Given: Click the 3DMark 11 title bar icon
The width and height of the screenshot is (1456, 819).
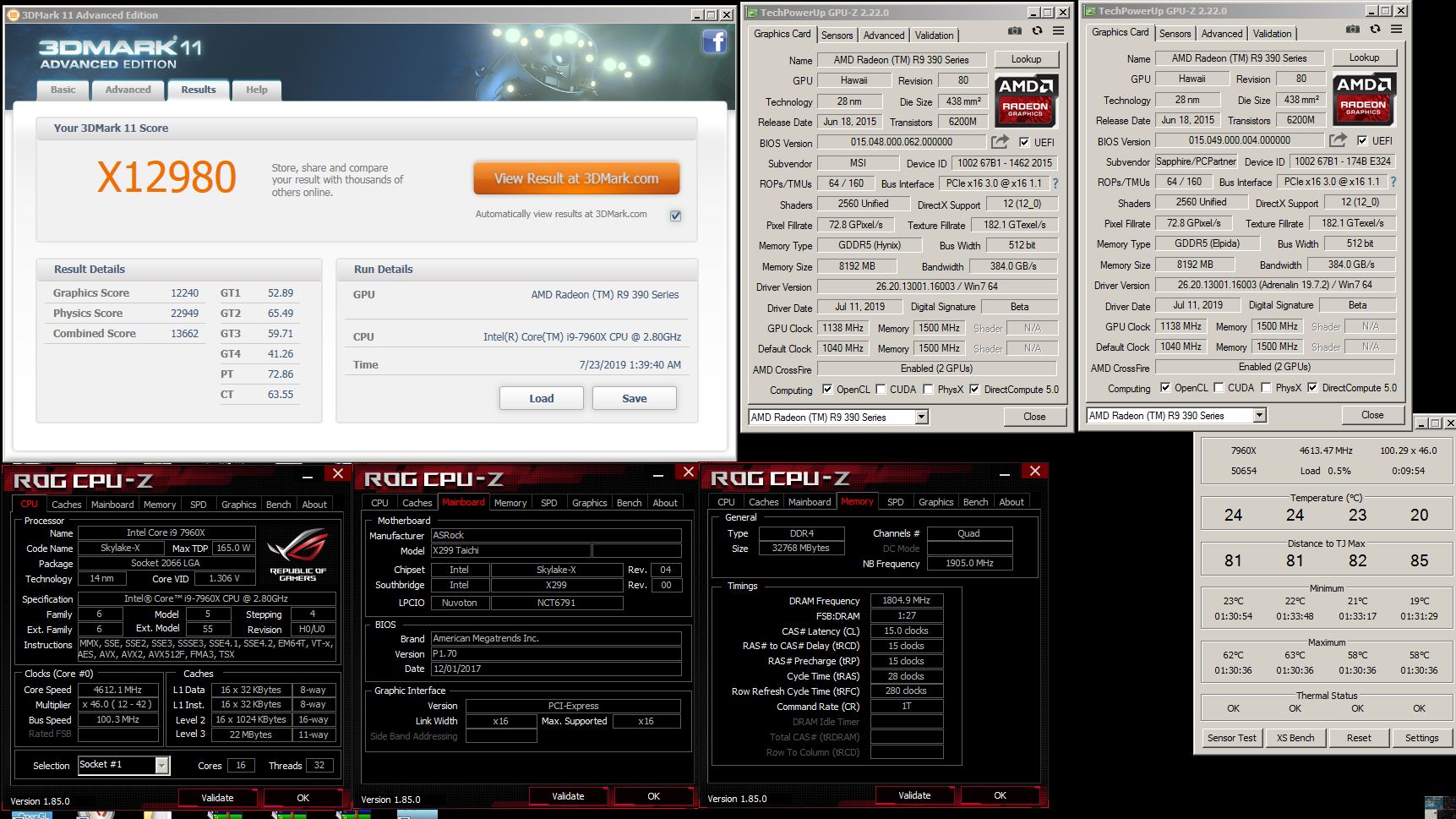Looking at the screenshot, I should 13,14.
